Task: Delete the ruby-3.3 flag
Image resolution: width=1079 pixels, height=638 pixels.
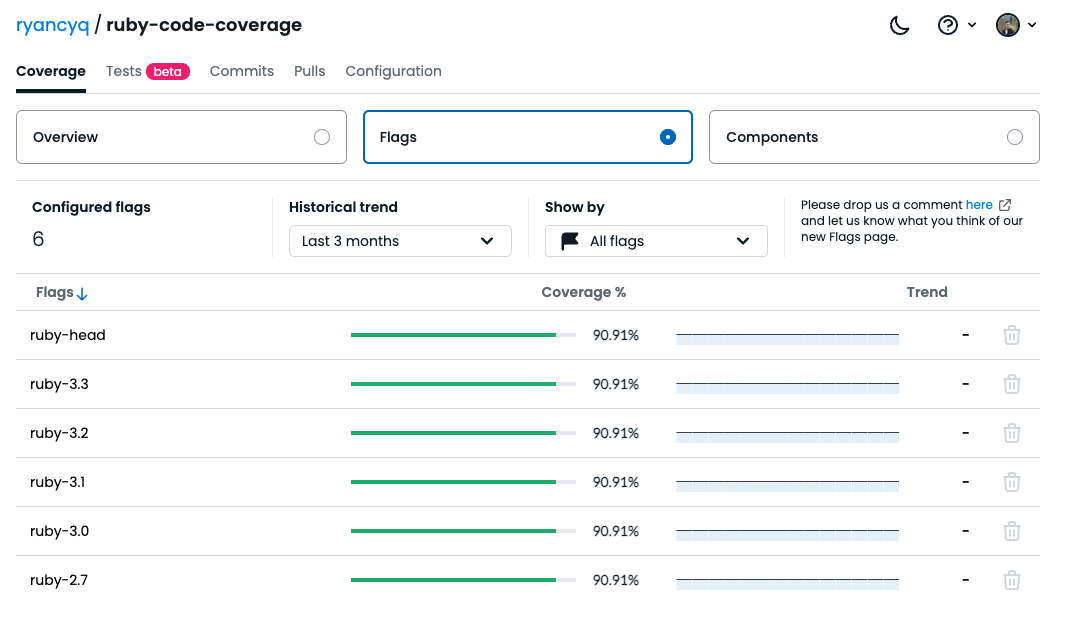Action: click(x=1012, y=384)
